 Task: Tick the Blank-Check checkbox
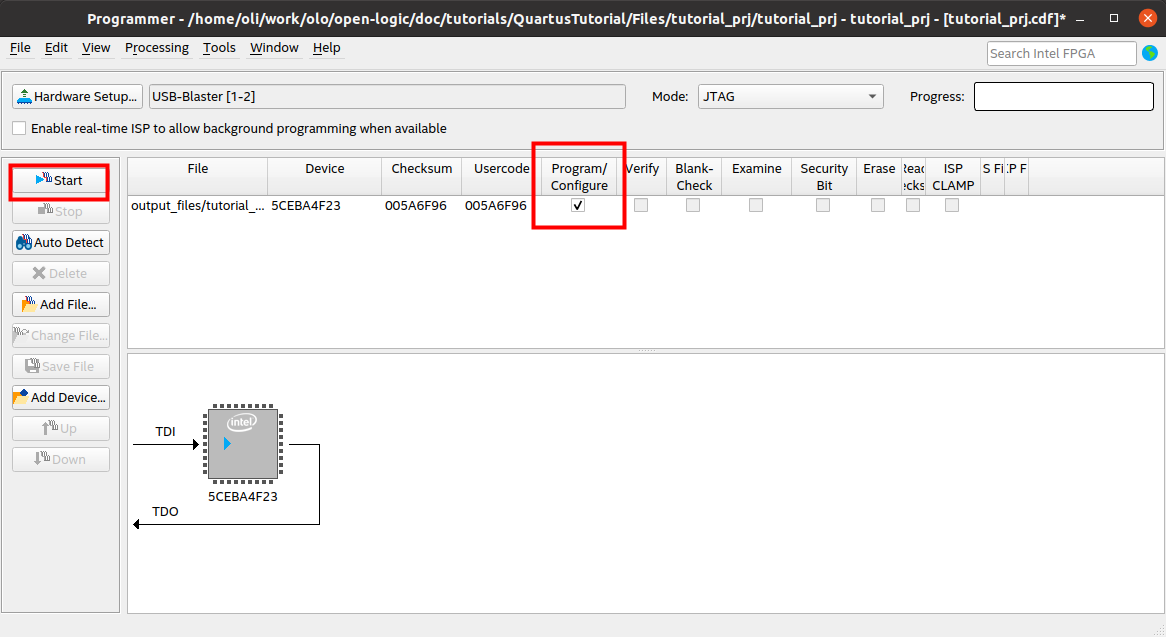(x=693, y=205)
